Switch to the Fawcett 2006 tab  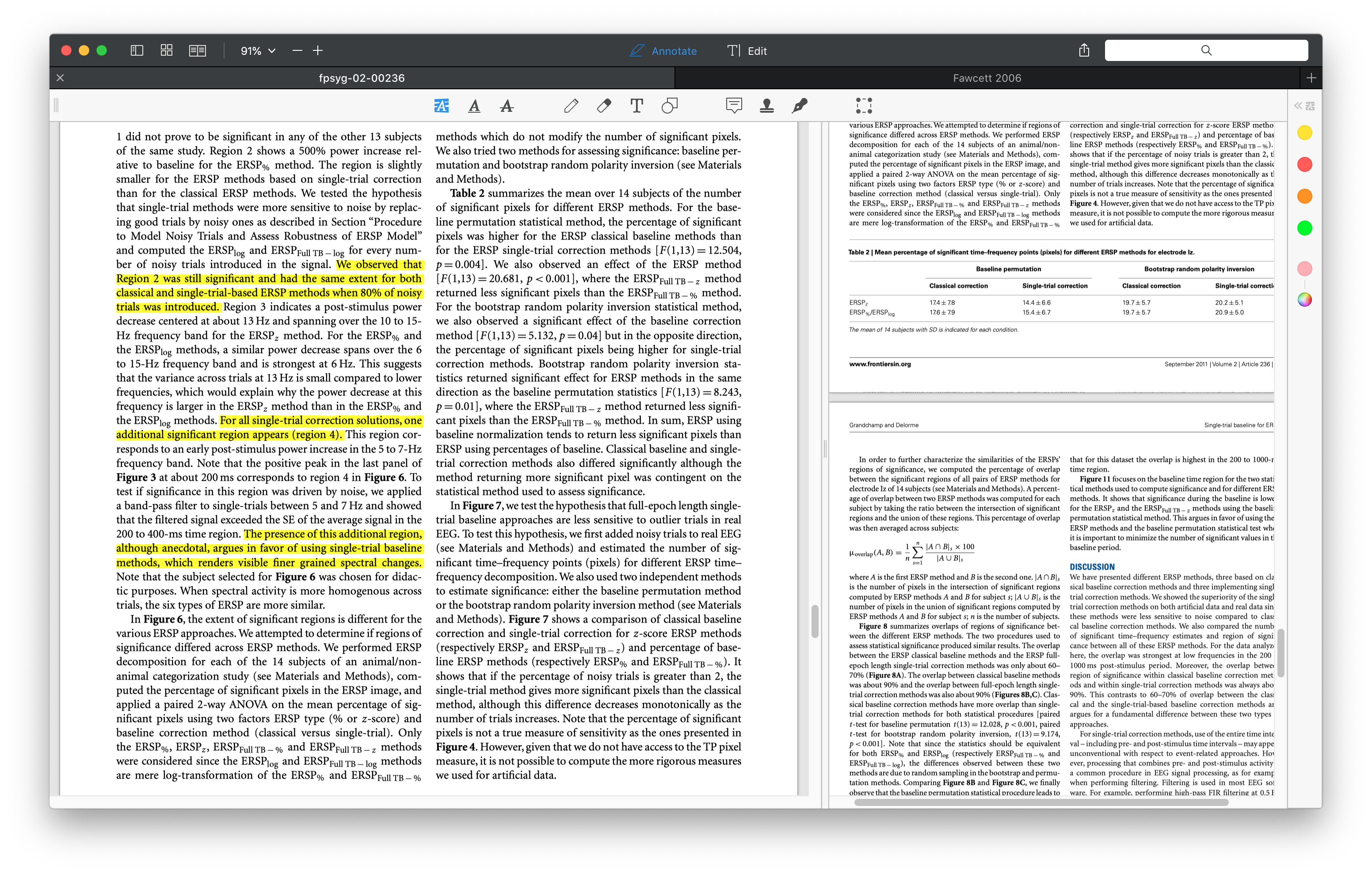point(987,78)
